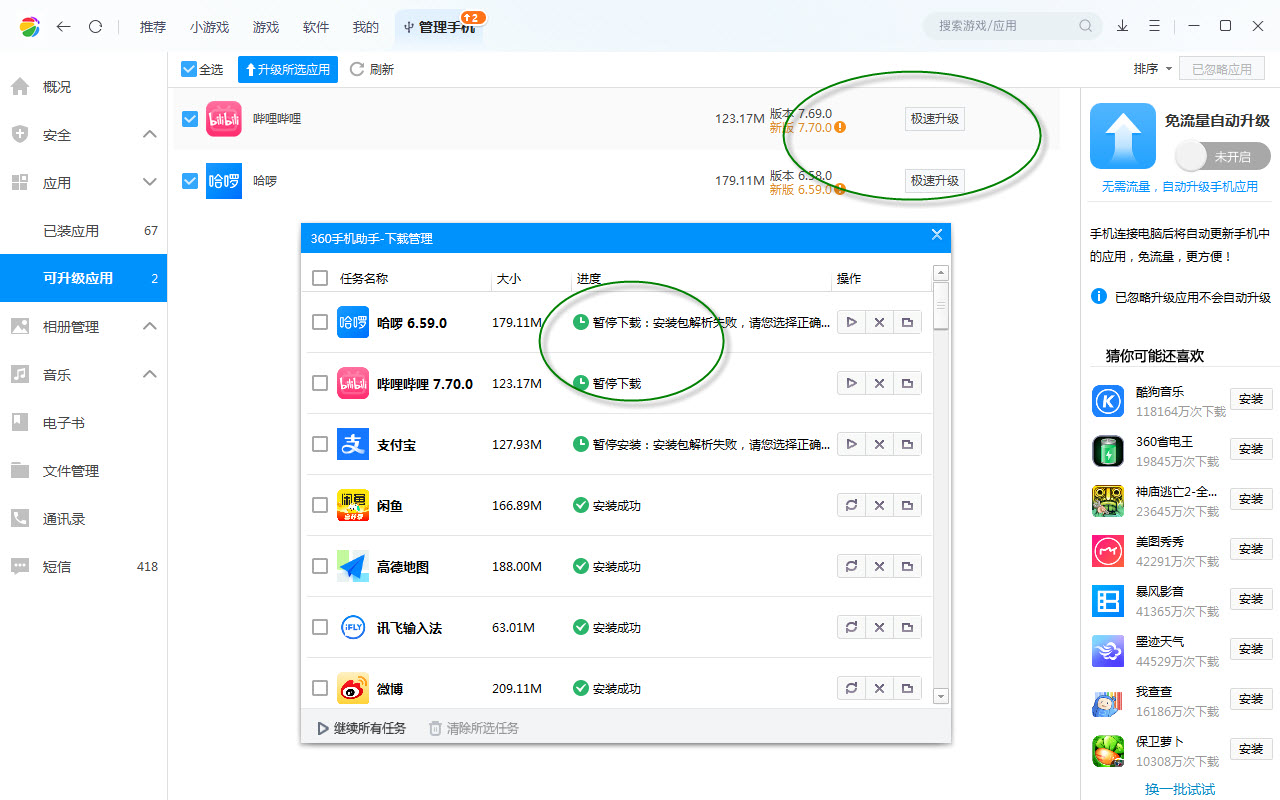This screenshot has height=800, width=1280.
Task: Click the 哈啰 app icon in upgrade list
Action: pos(224,181)
